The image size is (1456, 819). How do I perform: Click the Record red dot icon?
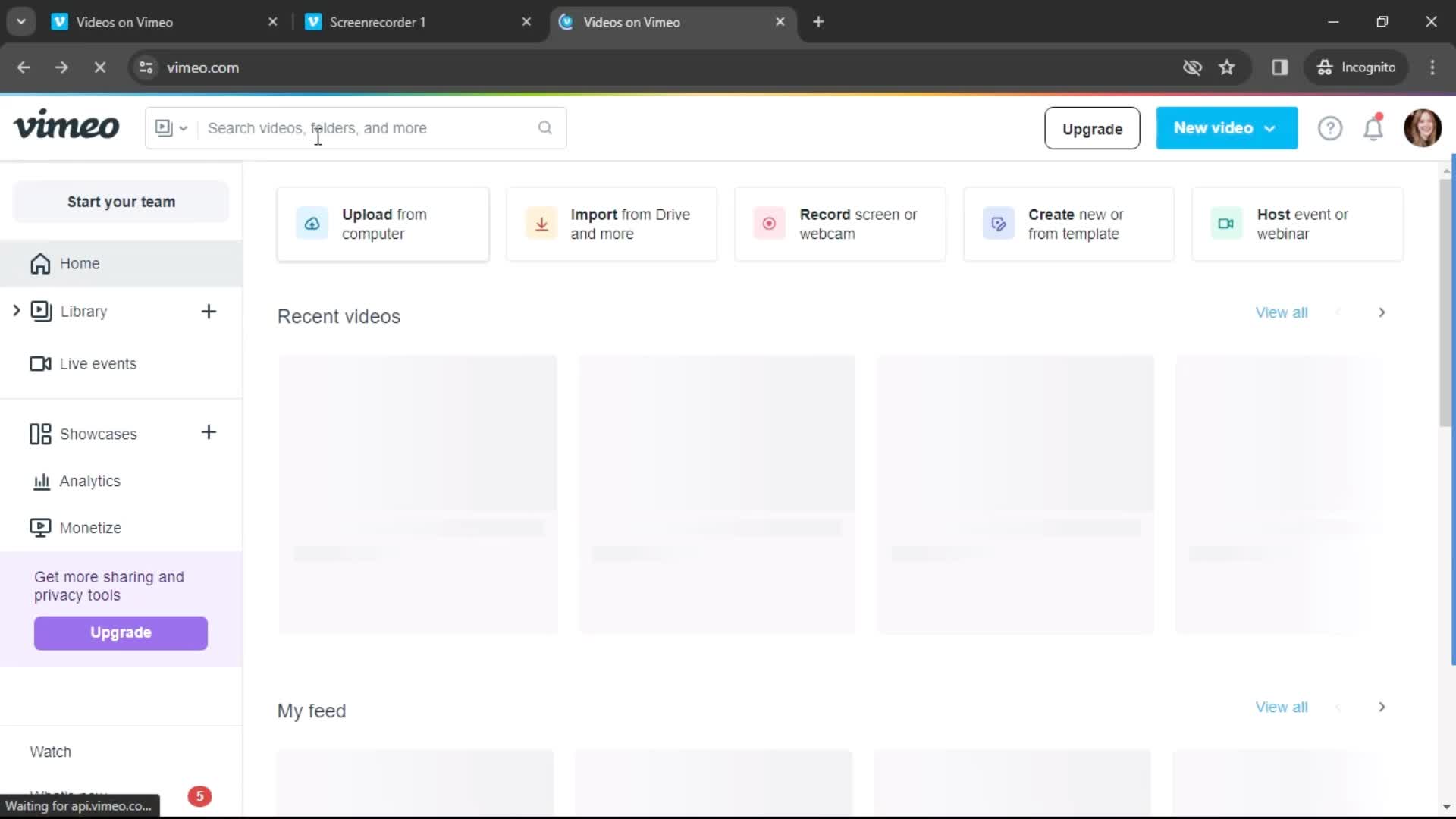coord(769,224)
